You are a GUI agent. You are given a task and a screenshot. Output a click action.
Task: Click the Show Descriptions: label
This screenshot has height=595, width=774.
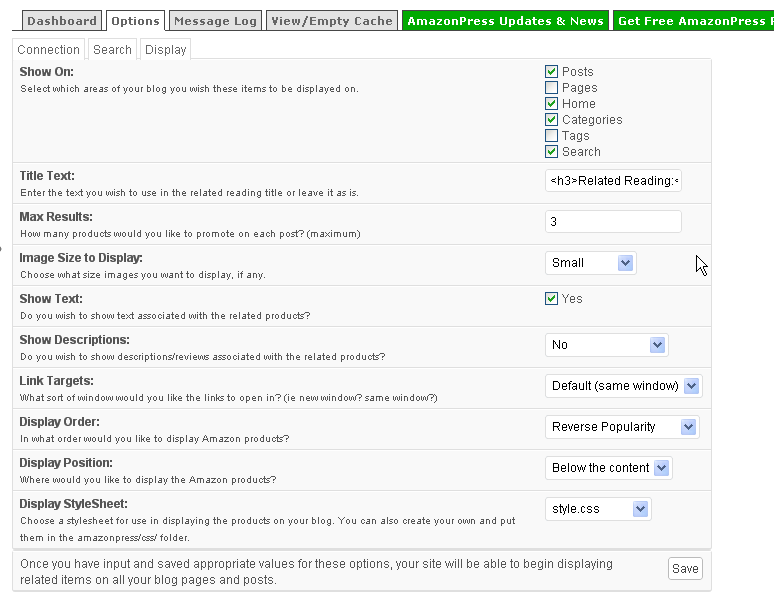[75, 340]
